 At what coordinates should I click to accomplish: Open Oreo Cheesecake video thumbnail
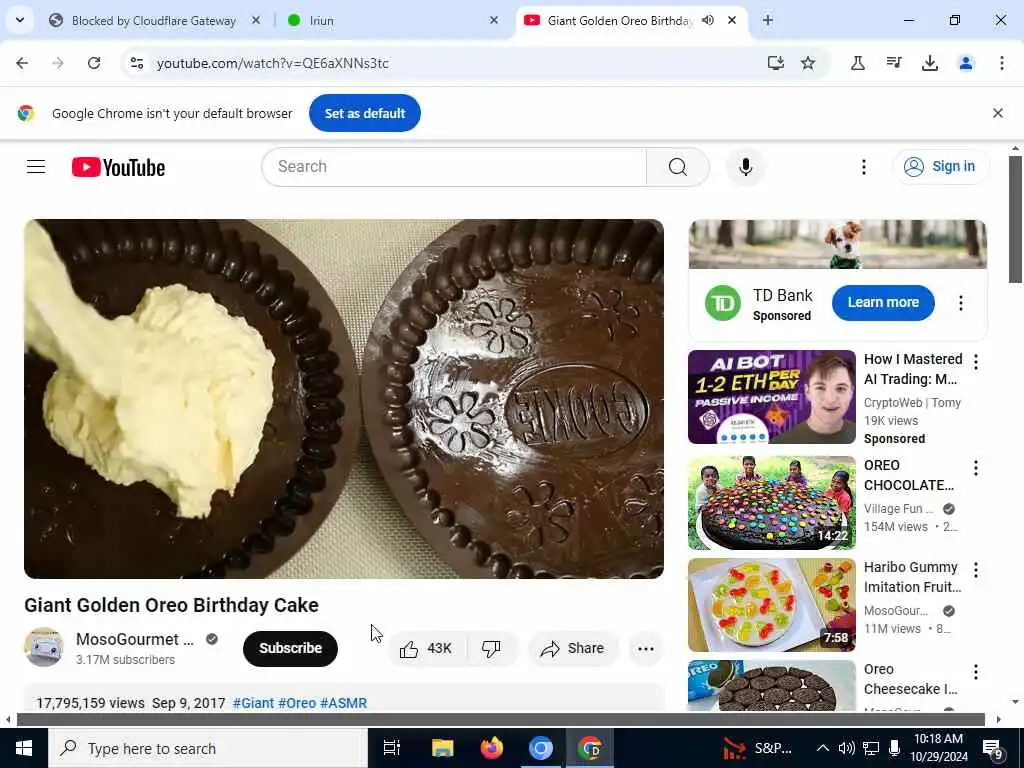point(771,686)
